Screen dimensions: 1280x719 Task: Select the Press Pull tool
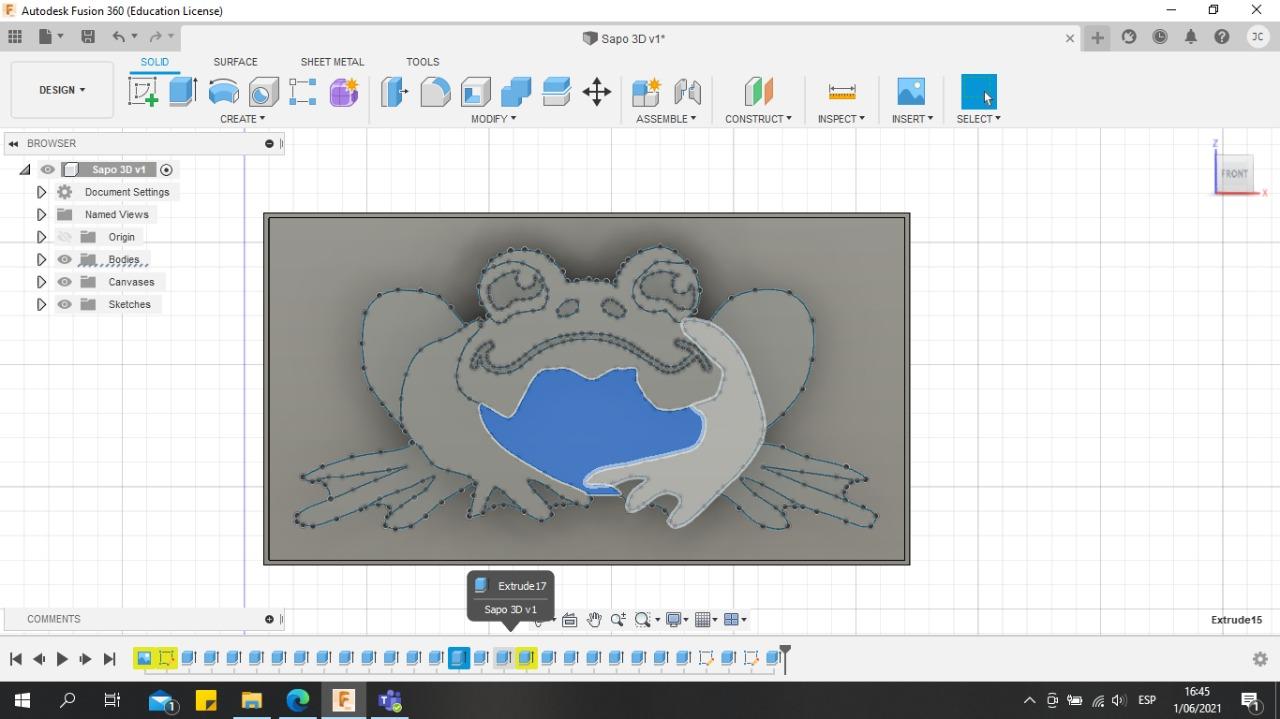click(395, 92)
